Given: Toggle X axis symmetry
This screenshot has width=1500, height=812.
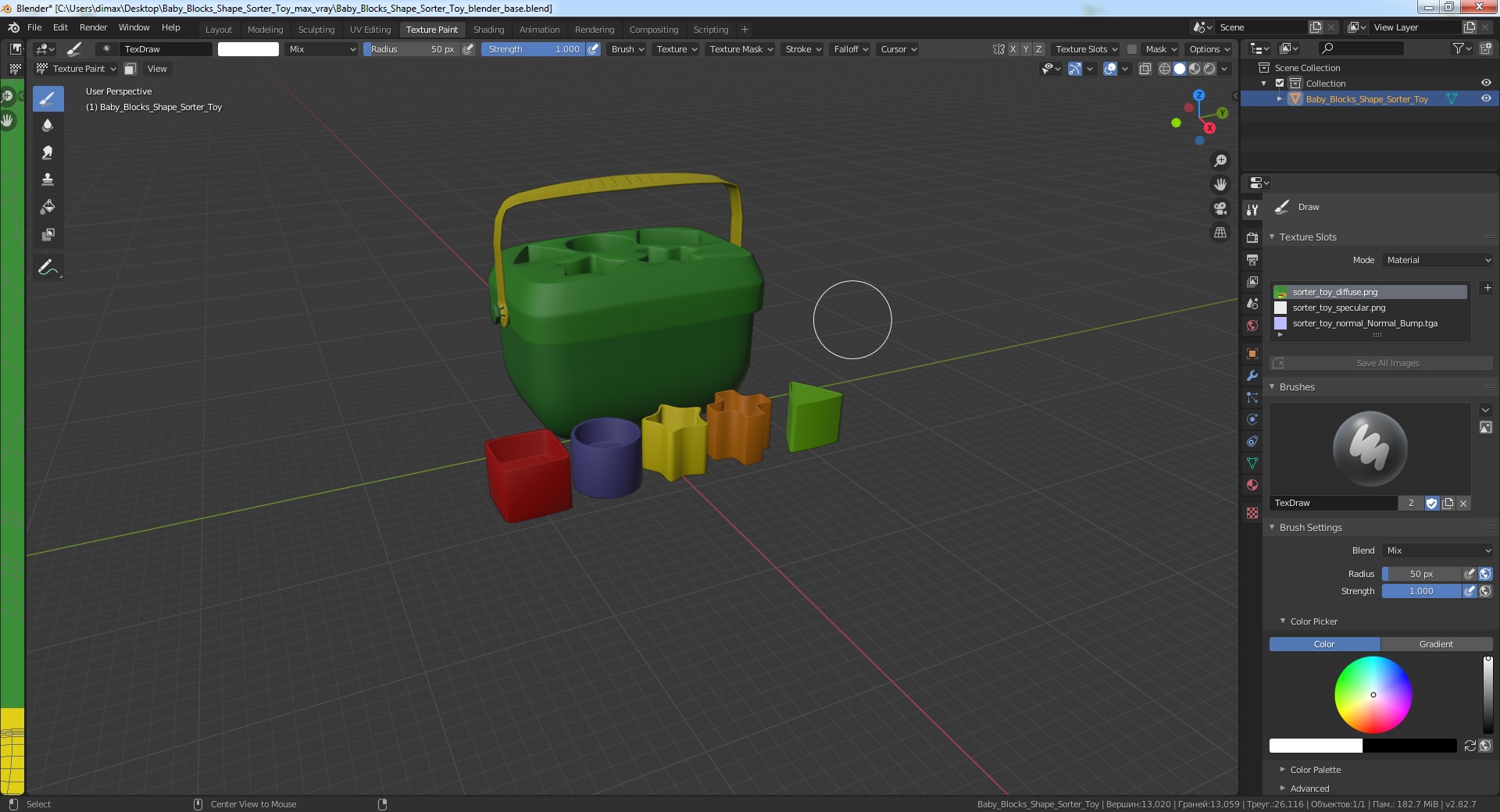Looking at the screenshot, I should click(1013, 49).
